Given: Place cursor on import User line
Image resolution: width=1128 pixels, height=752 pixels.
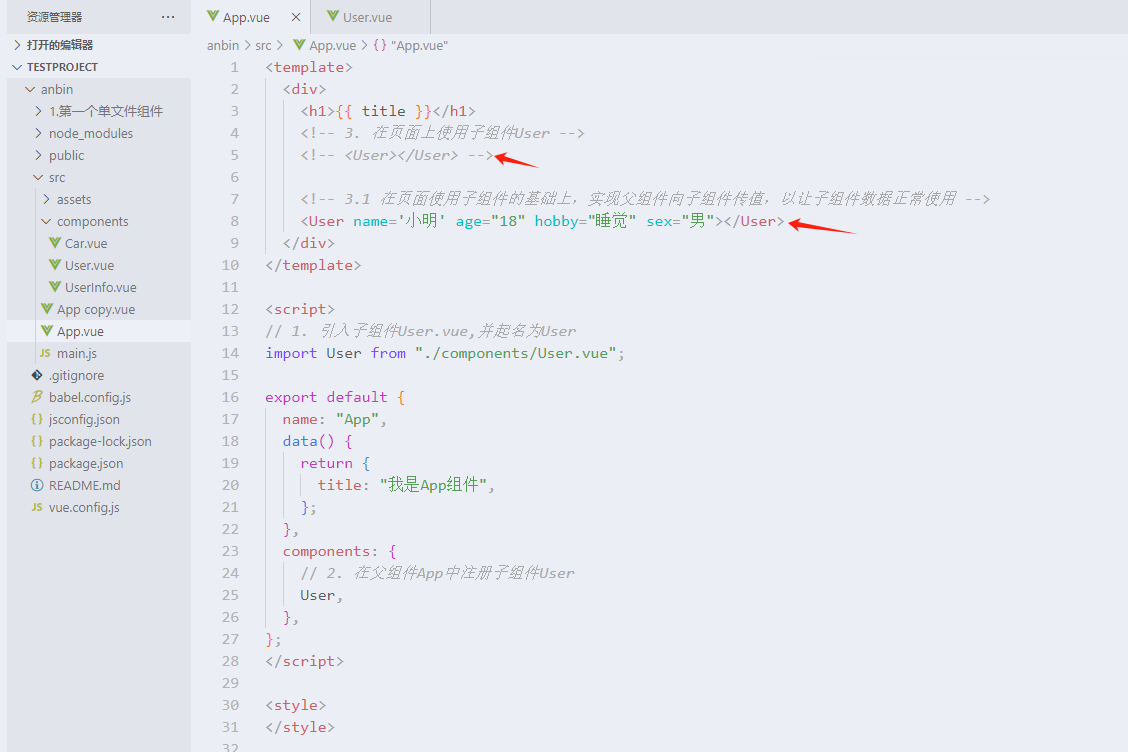Looking at the screenshot, I should [x=445, y=353].
